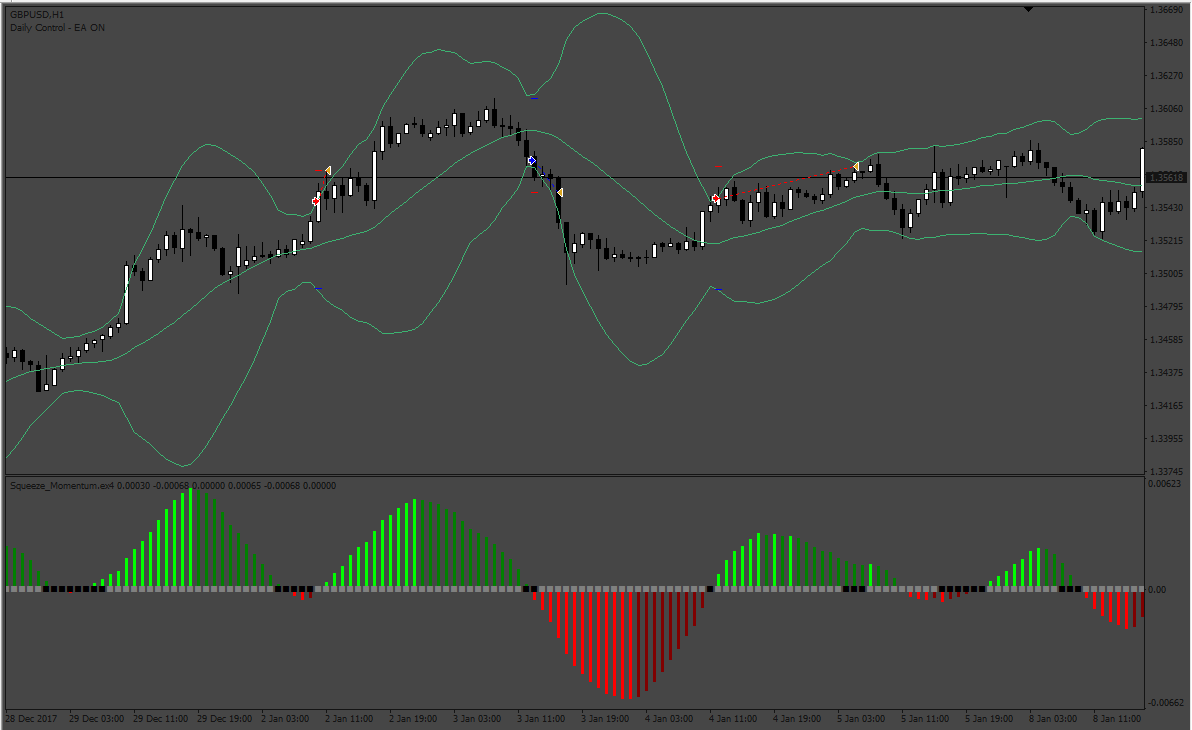The image size is (1192, 730).
Task: Click the 3 Jan 11:00 time label
Action: [541, 719]
